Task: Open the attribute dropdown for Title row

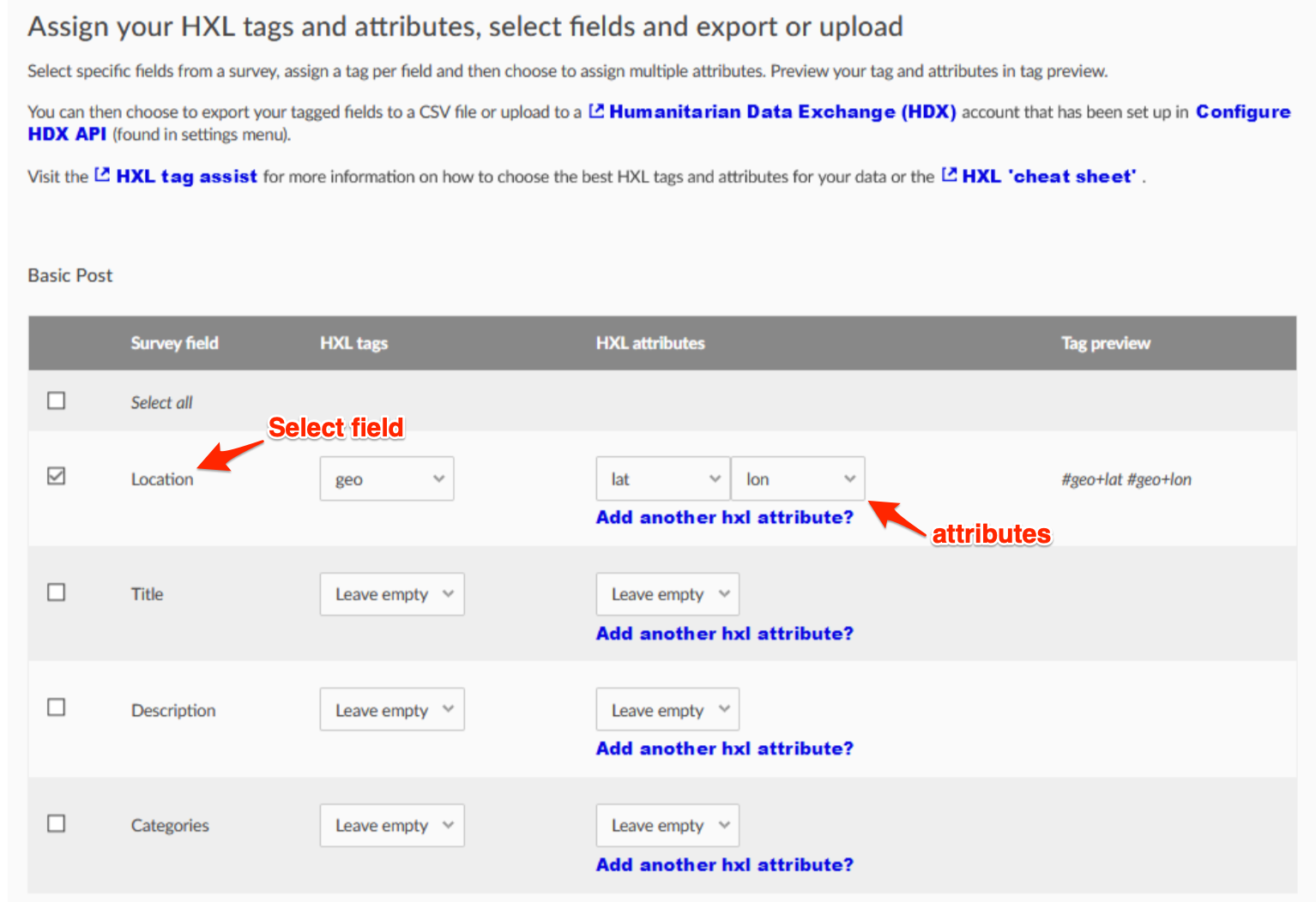Action: pos(667,593)
